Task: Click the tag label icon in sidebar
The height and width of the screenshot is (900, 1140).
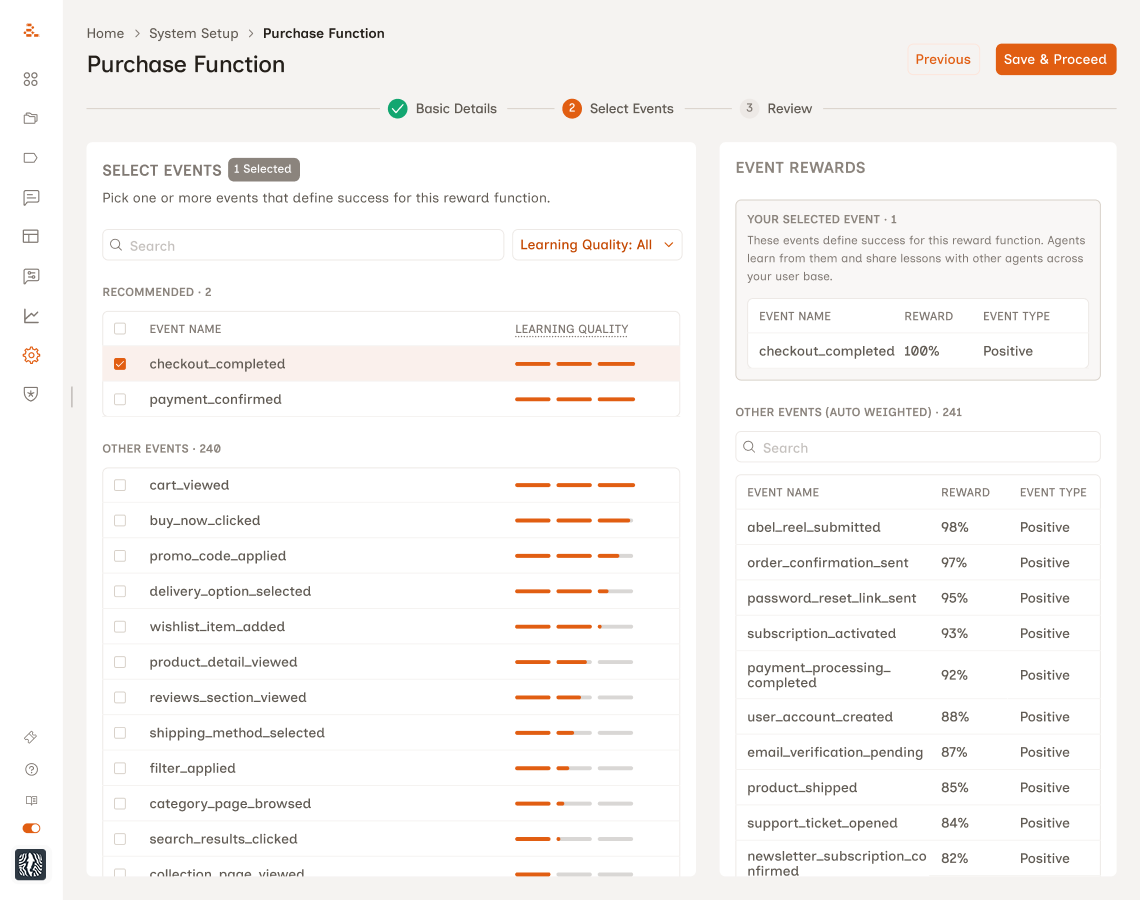Action: coord(31,158)
